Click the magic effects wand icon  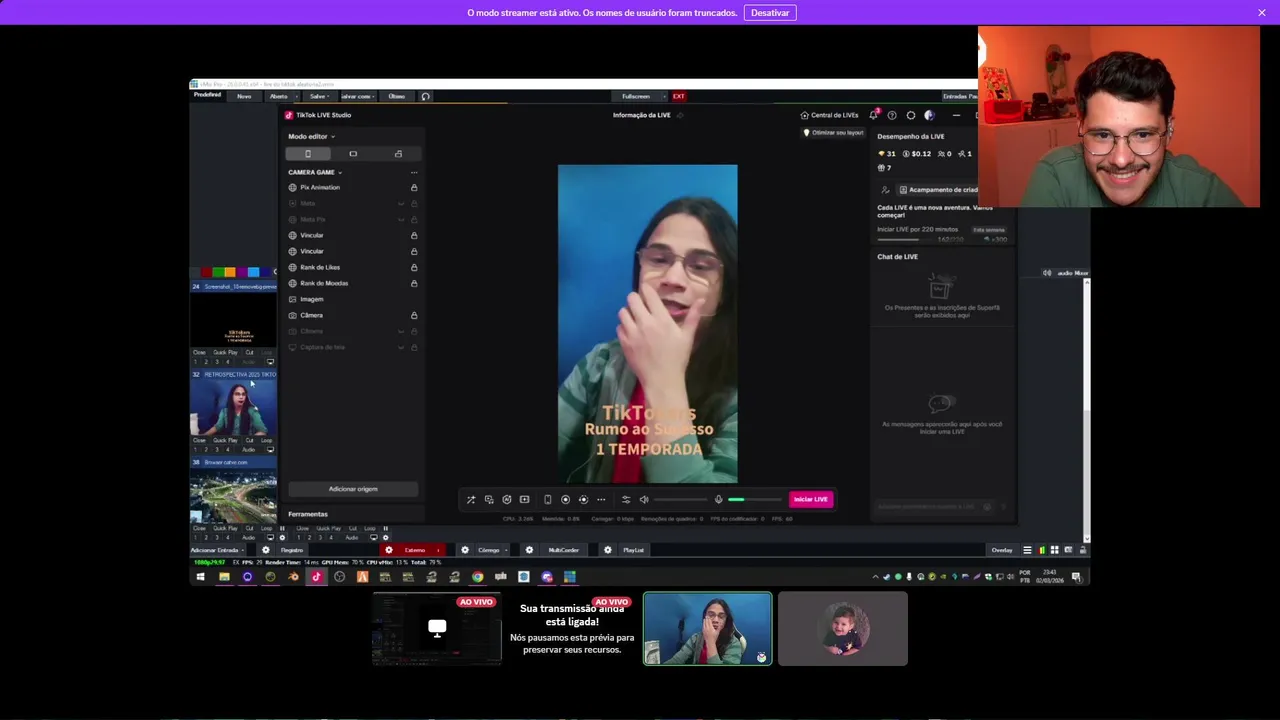(x=471, y=500)
